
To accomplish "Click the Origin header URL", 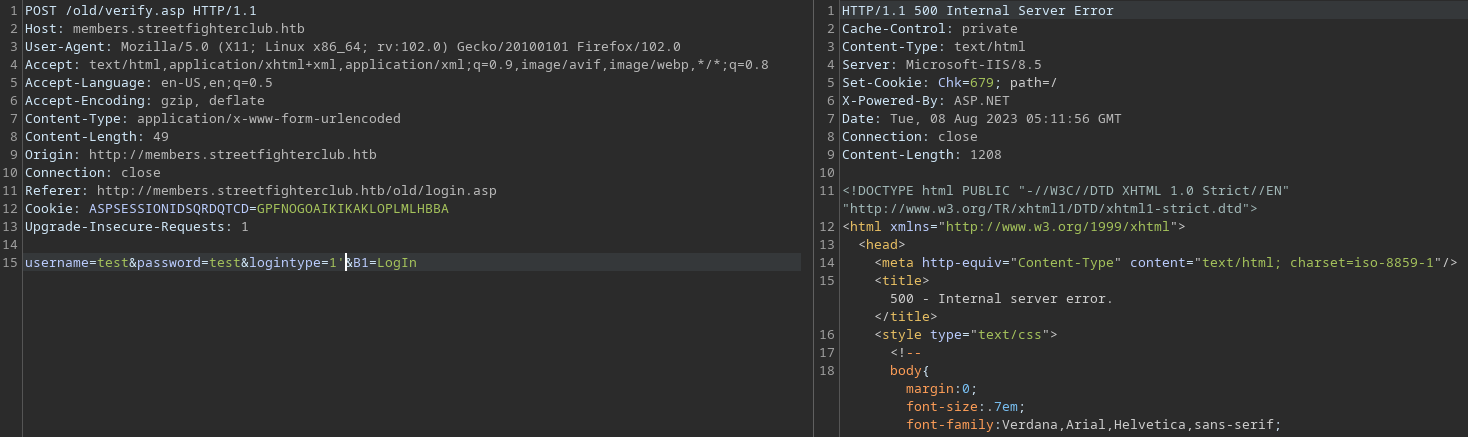I will pos(232,154).
